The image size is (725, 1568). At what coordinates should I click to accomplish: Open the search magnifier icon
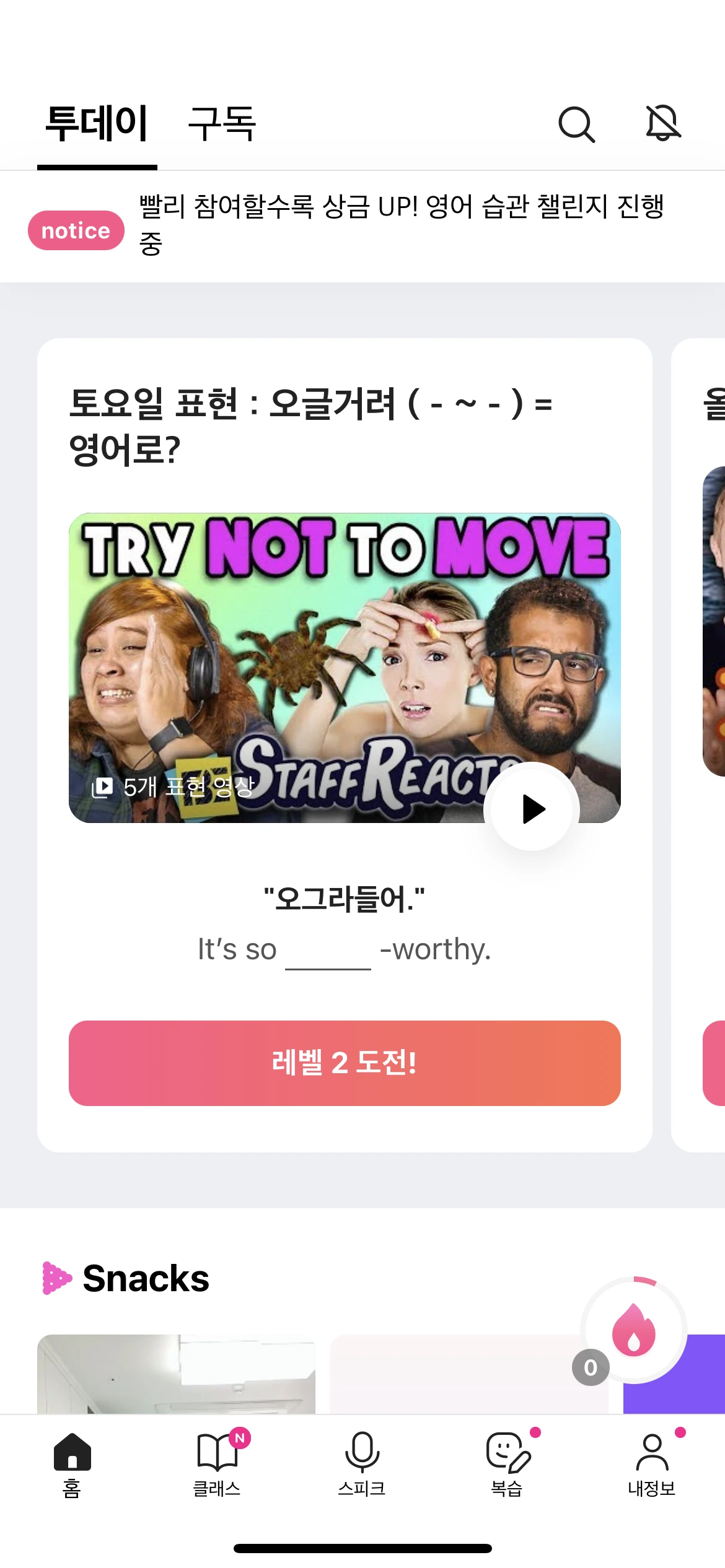click(x=576, y=124)
